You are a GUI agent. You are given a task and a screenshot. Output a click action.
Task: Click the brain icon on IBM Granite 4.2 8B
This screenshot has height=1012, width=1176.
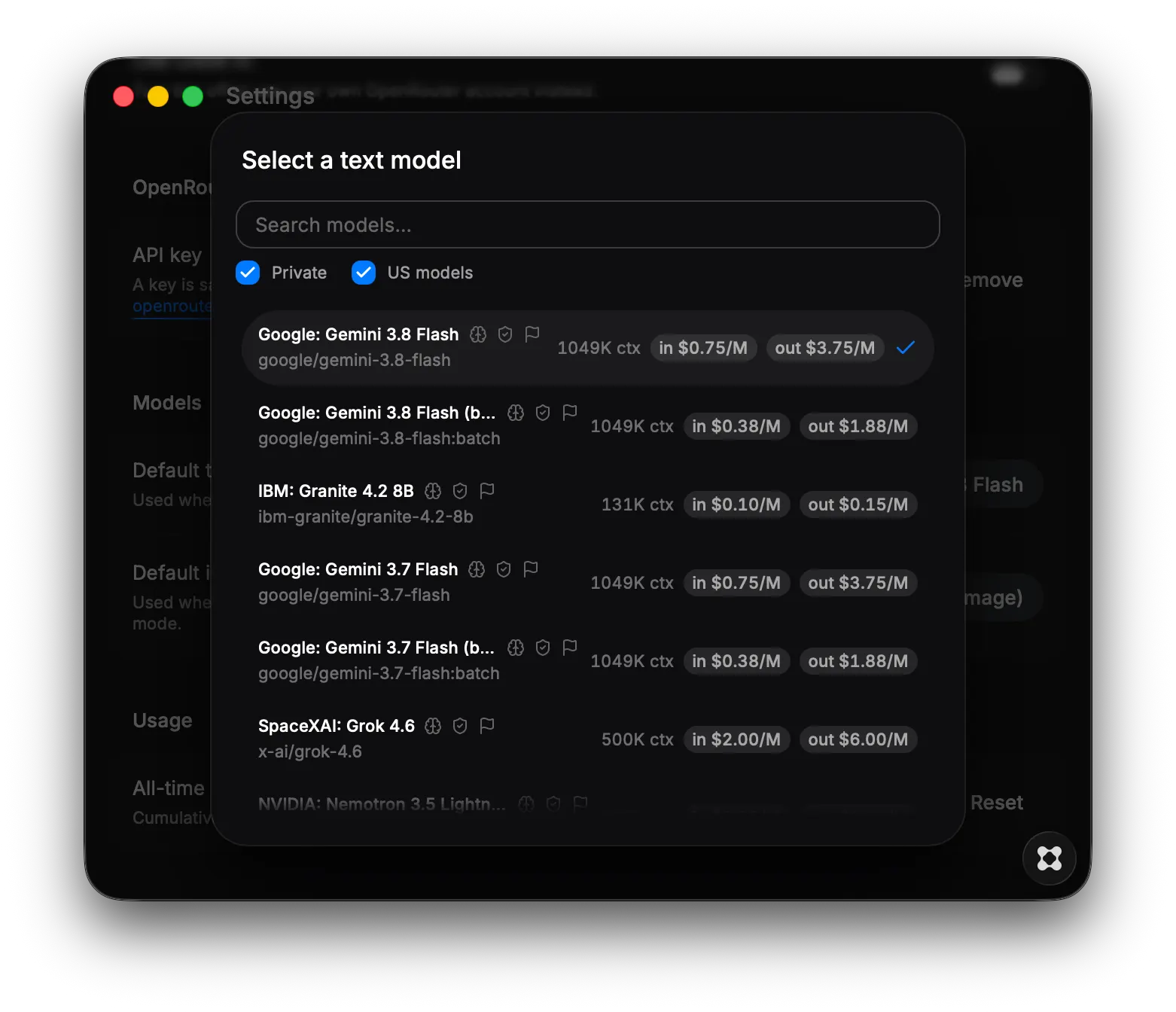point(433,491)
